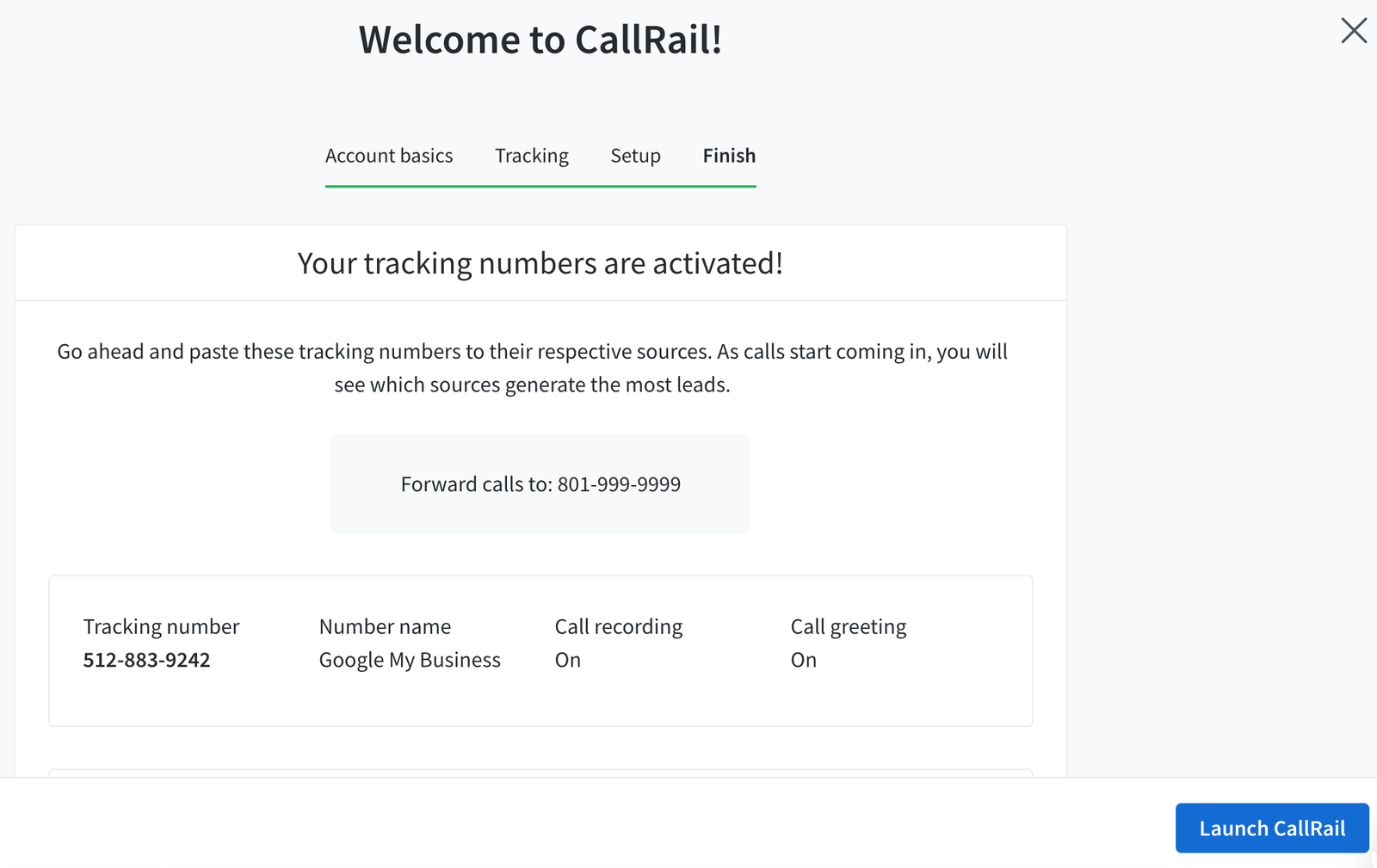Click the tracking numbers activated heading

(x=540, y=263)
